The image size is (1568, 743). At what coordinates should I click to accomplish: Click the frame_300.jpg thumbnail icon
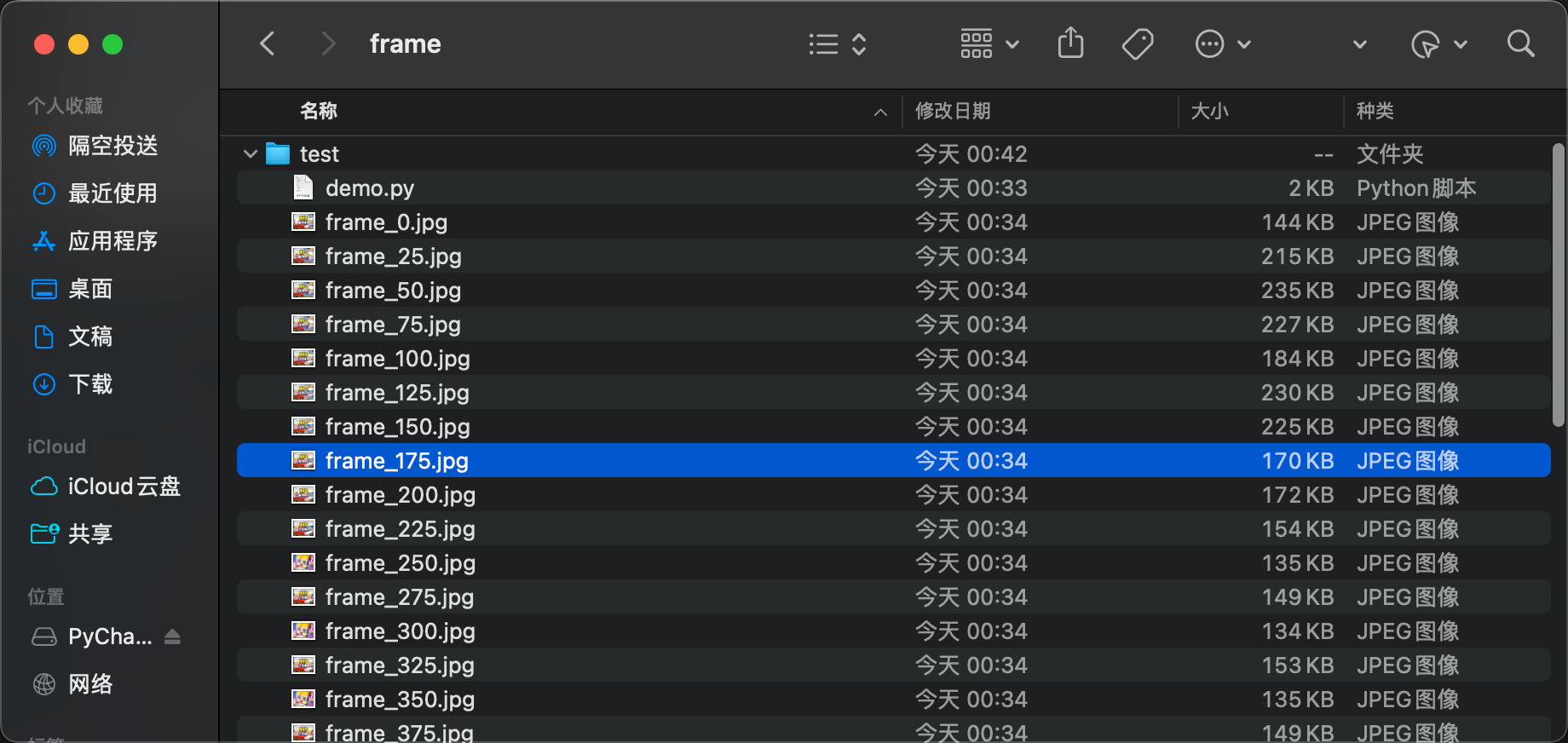(303, 631)
